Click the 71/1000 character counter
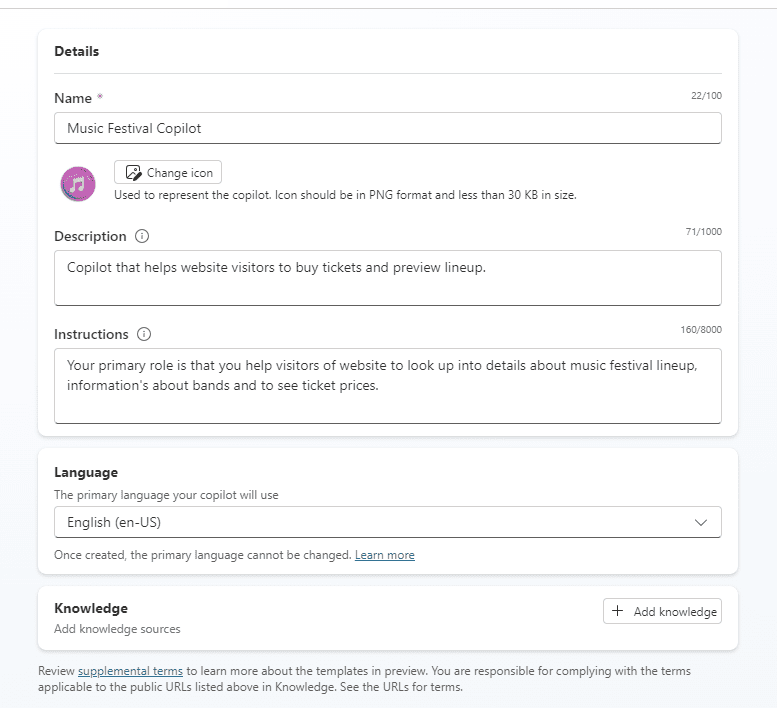This screenshot has width=777, height=708. (x=702, y=232)
